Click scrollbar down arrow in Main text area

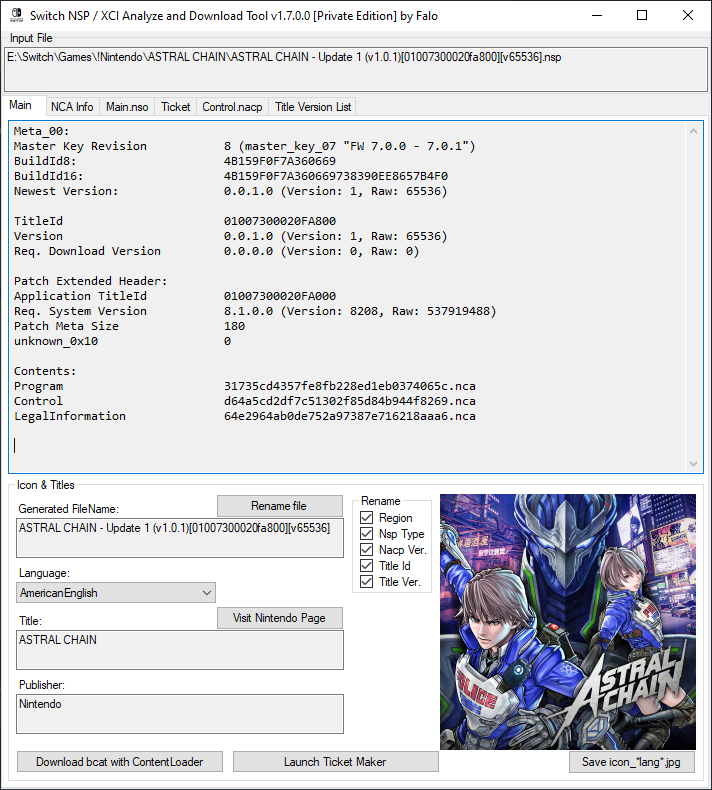point(693,464)
